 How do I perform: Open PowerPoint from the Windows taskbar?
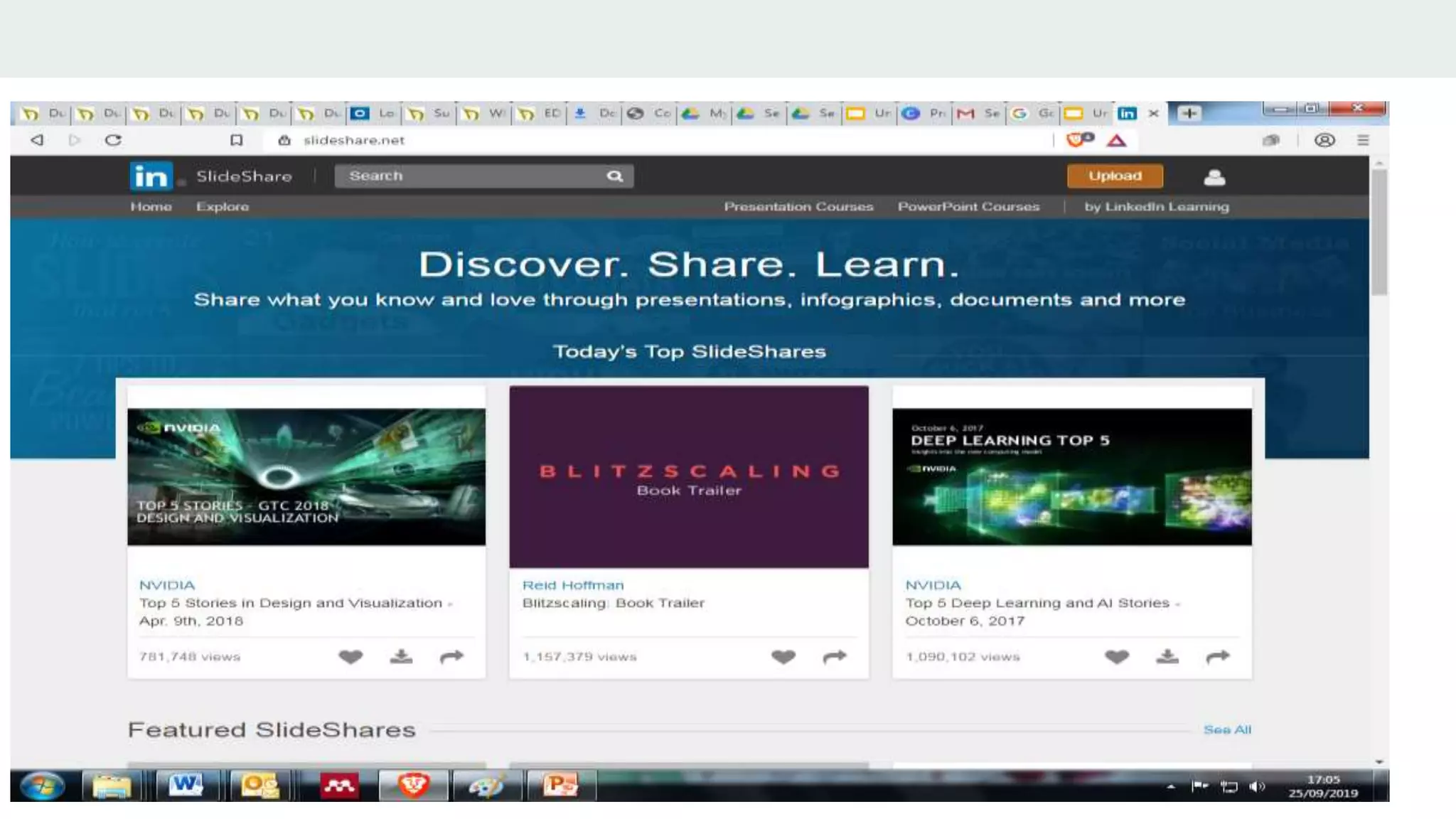click(x=560, y=786)
